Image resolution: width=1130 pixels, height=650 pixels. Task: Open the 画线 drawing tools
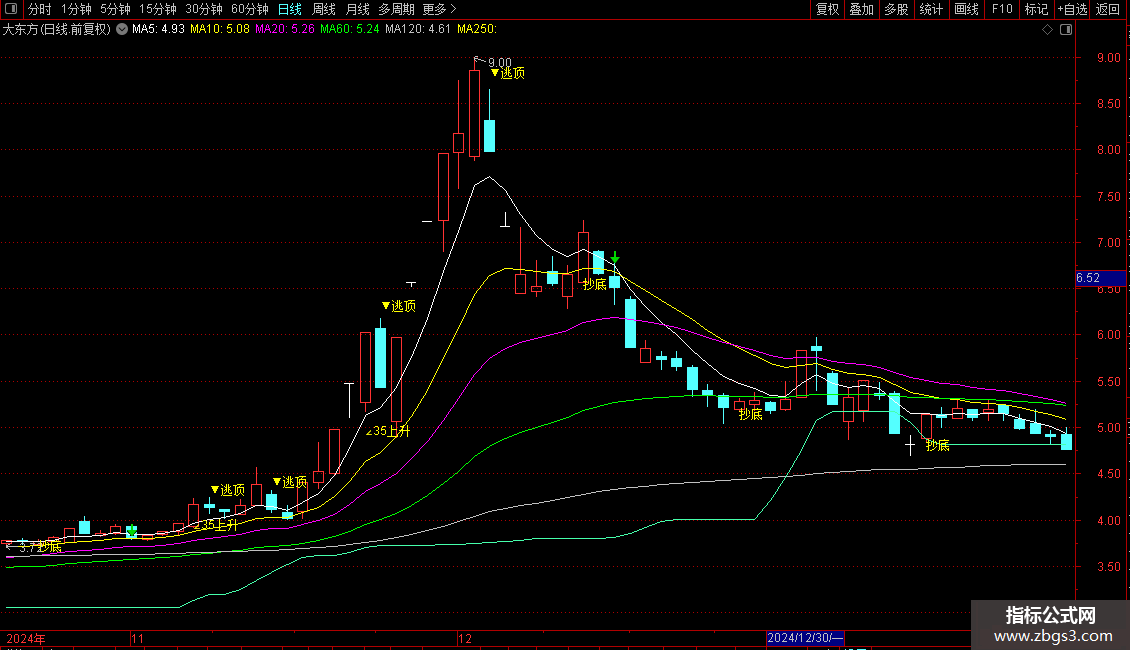[x=966, y=10]
